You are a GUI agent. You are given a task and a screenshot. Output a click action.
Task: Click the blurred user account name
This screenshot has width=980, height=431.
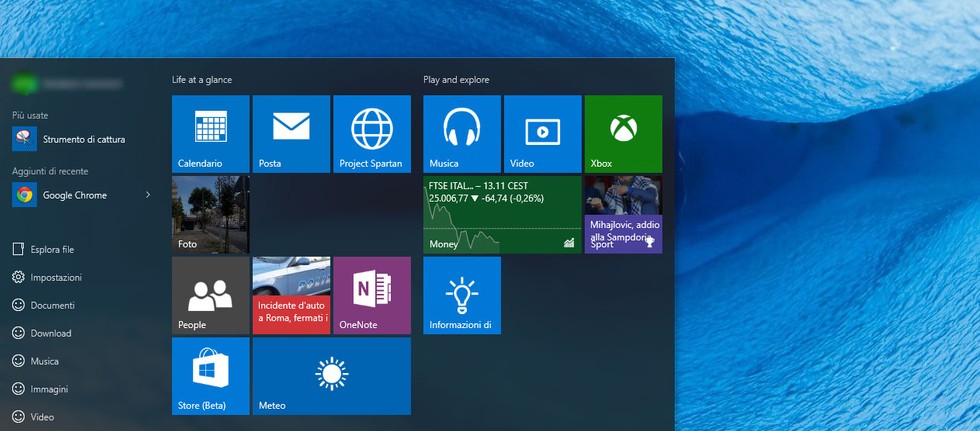tap(82, 82)
